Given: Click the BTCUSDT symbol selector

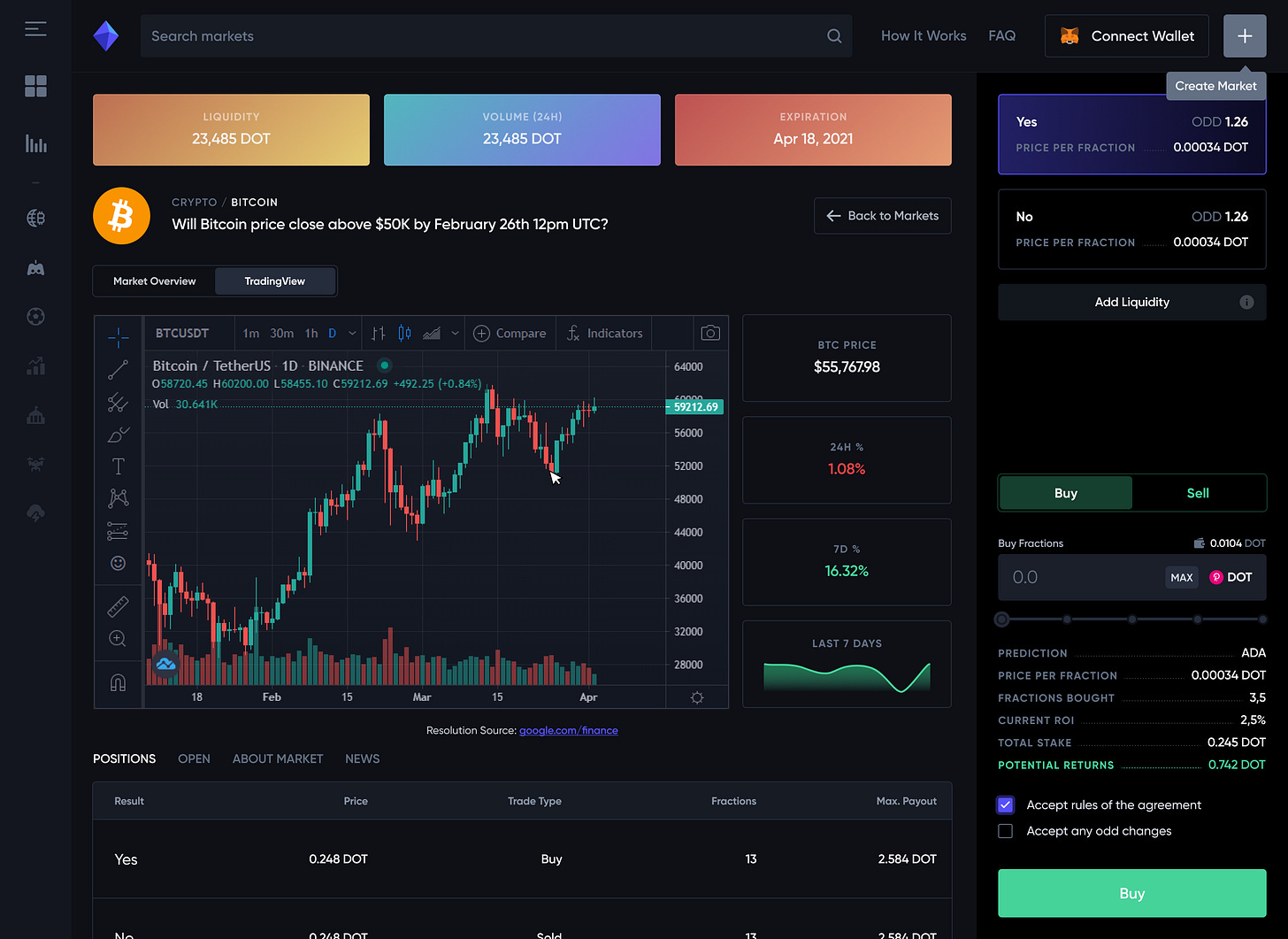Looking at the screenshot, I should pyautogui.click(x=182, y=334).
